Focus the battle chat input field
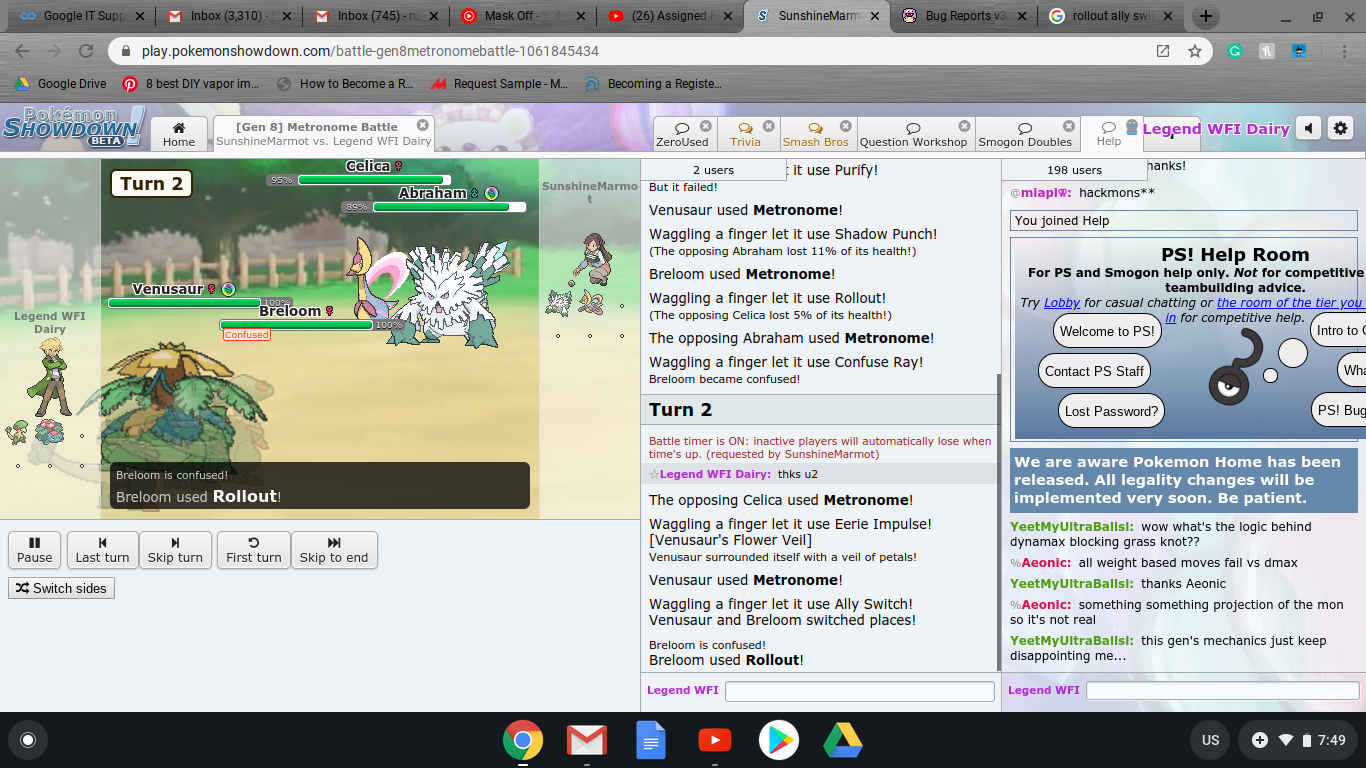 tap(860, 691)
